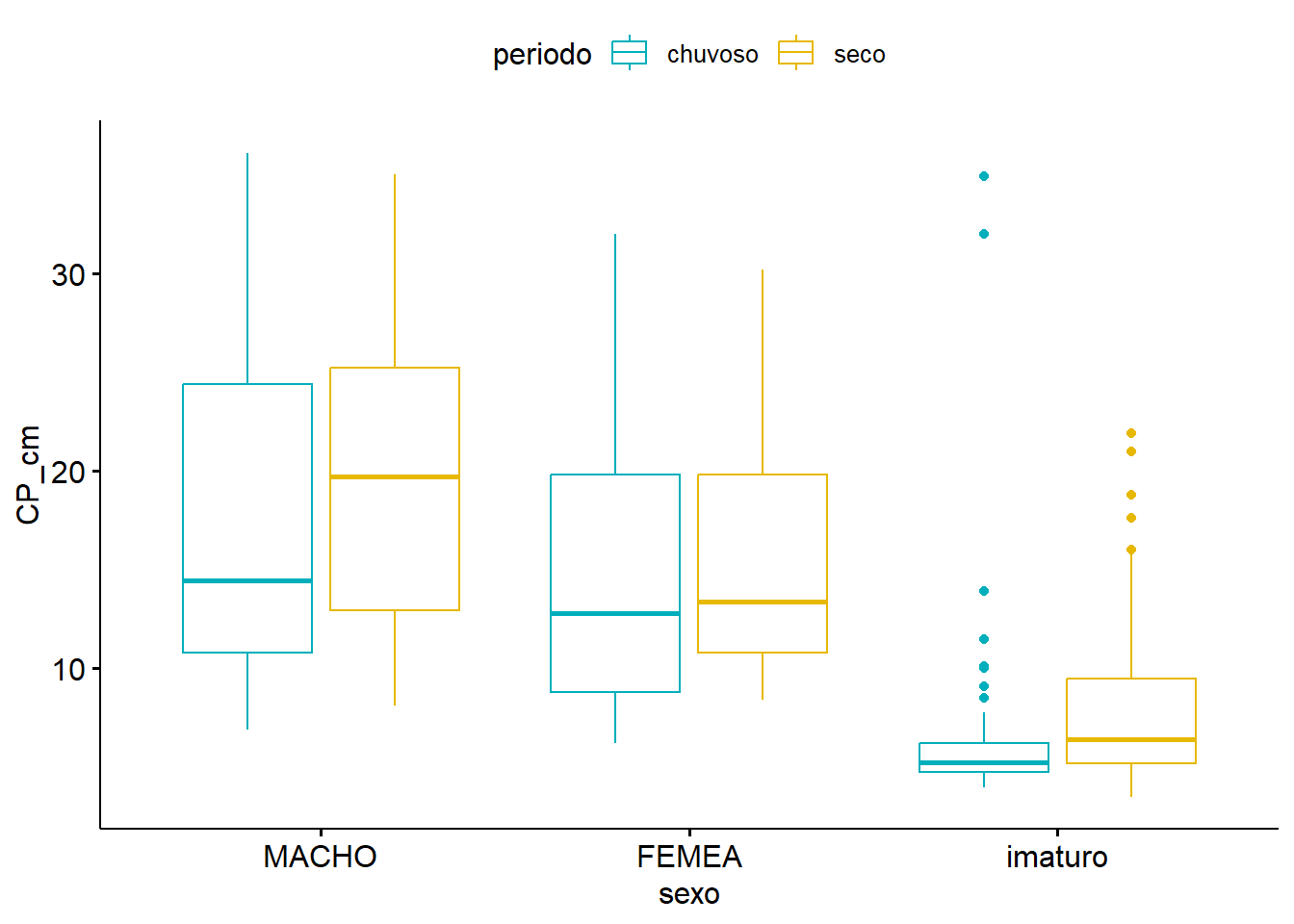Click the CP_cm y-axis title
1294x924 pixels.
29,475
